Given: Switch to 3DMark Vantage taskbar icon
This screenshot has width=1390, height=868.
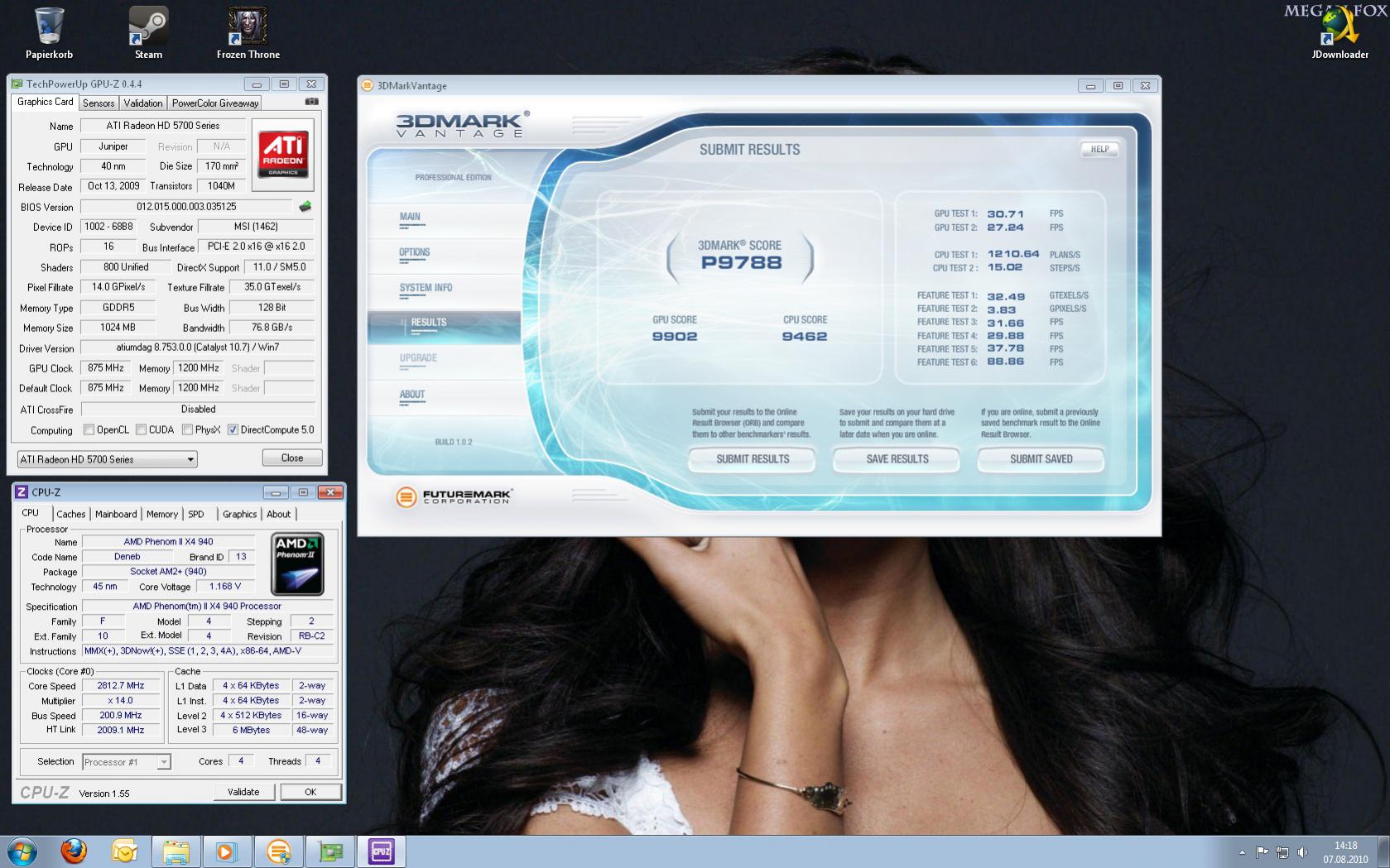Looking at the screenshot, I should coord(279,851).
